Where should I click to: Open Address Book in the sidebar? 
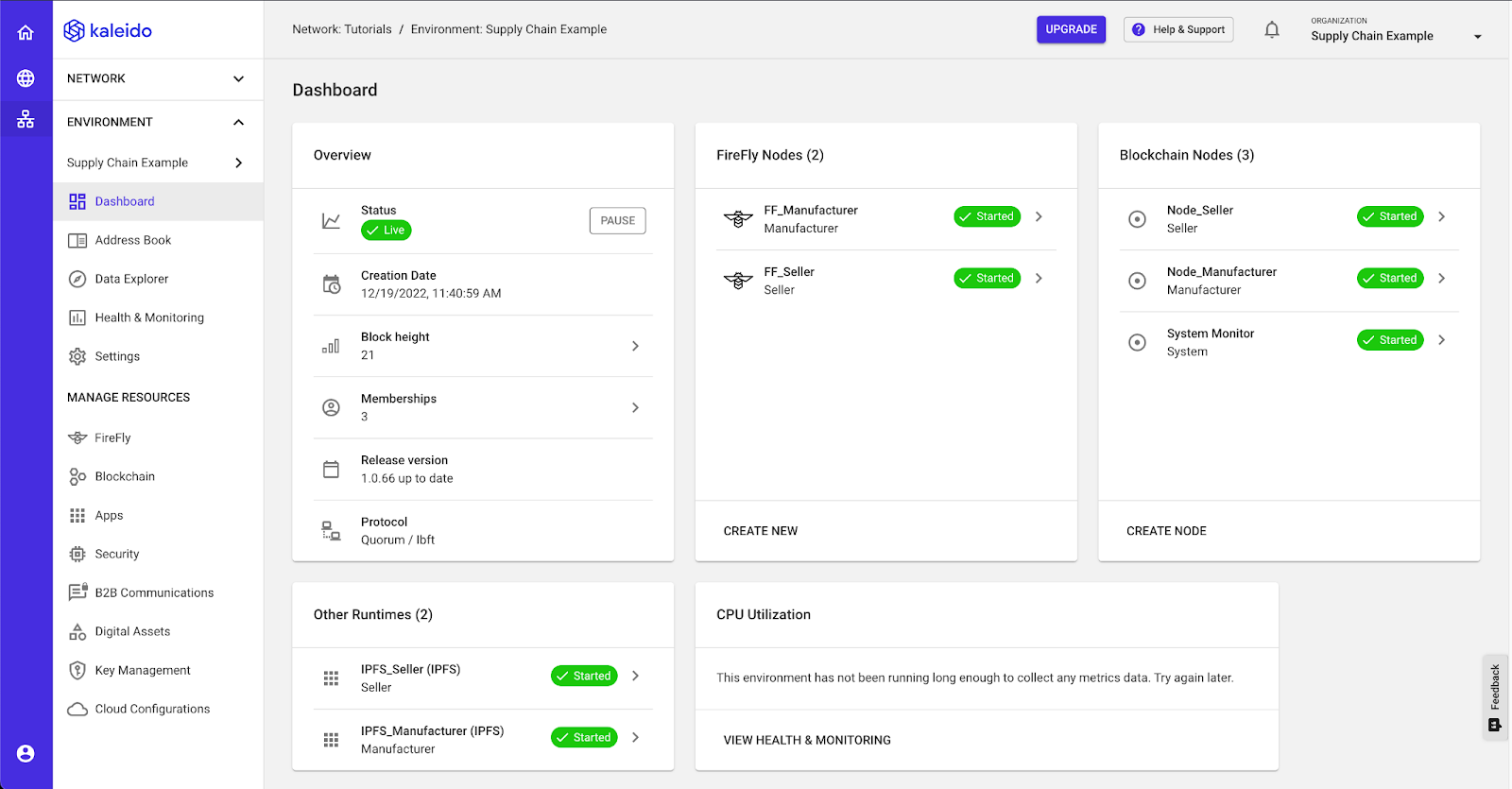point(158,240)
